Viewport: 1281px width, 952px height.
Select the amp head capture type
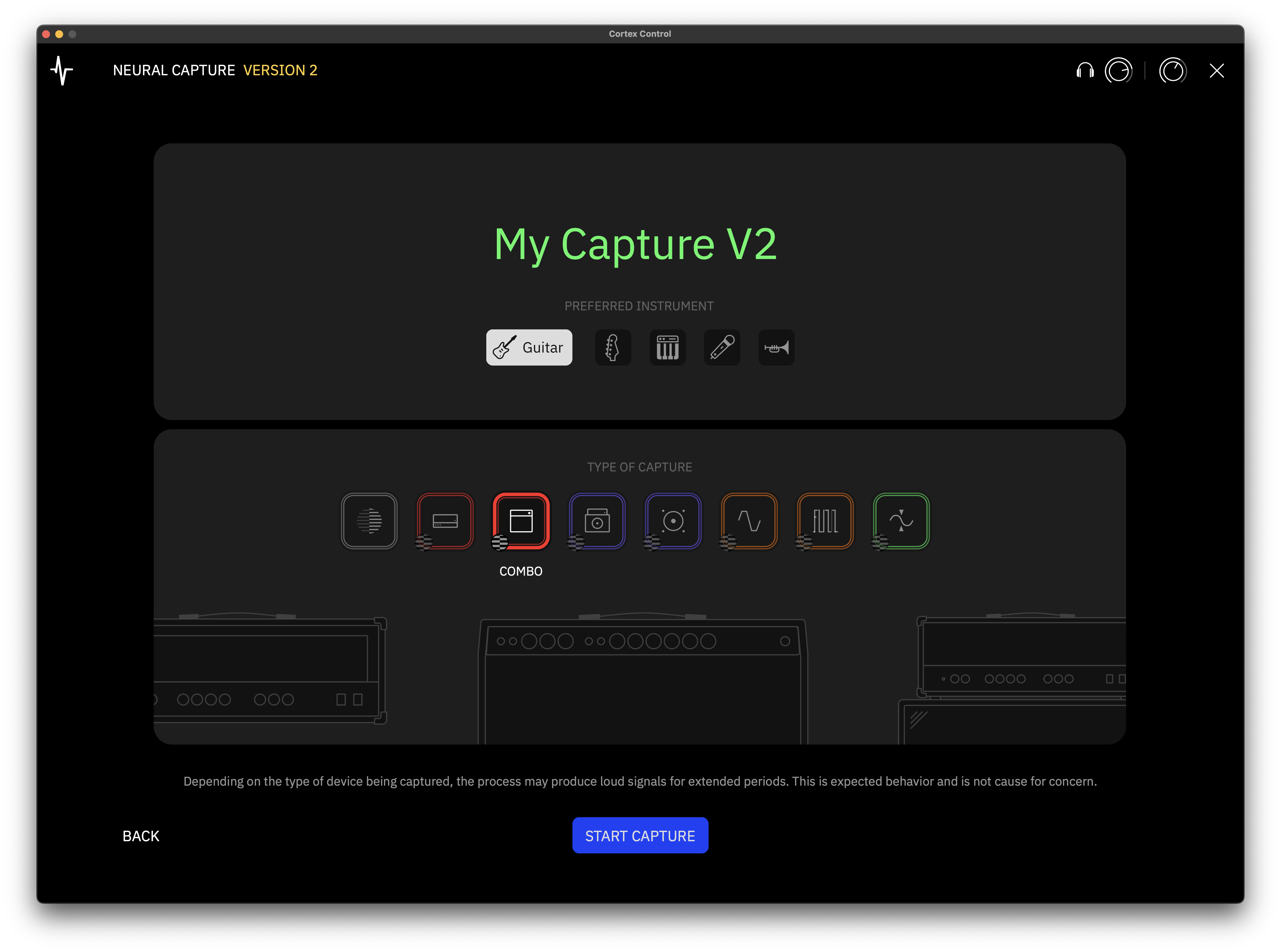(x=446, y=521)
